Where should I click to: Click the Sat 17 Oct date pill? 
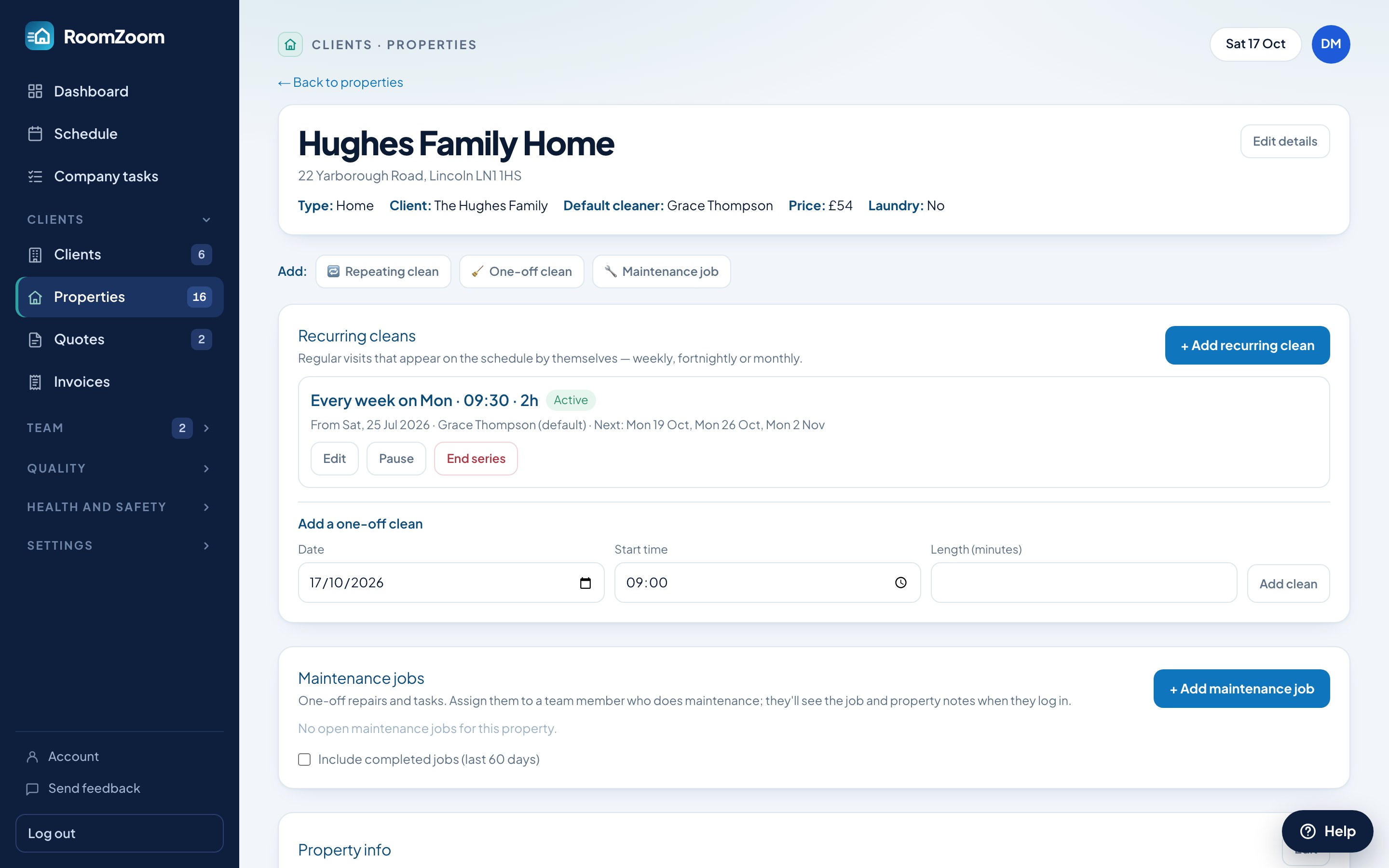[x=1255, y=43]
